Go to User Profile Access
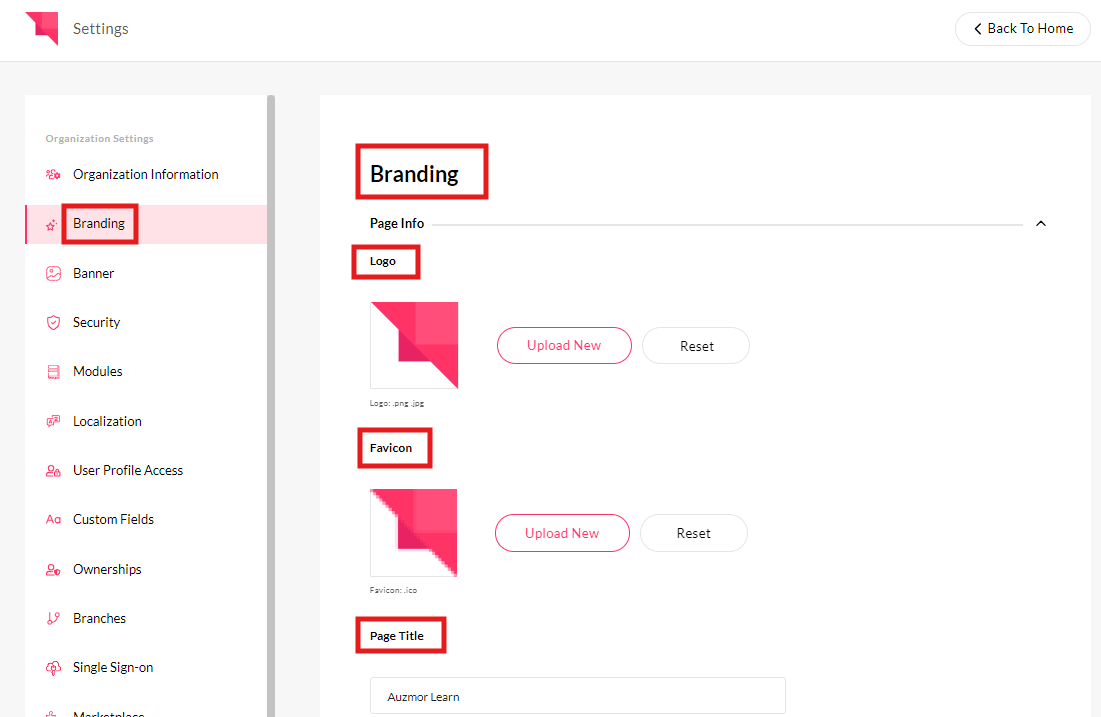Screen dimensions: 1101x717 146,471
